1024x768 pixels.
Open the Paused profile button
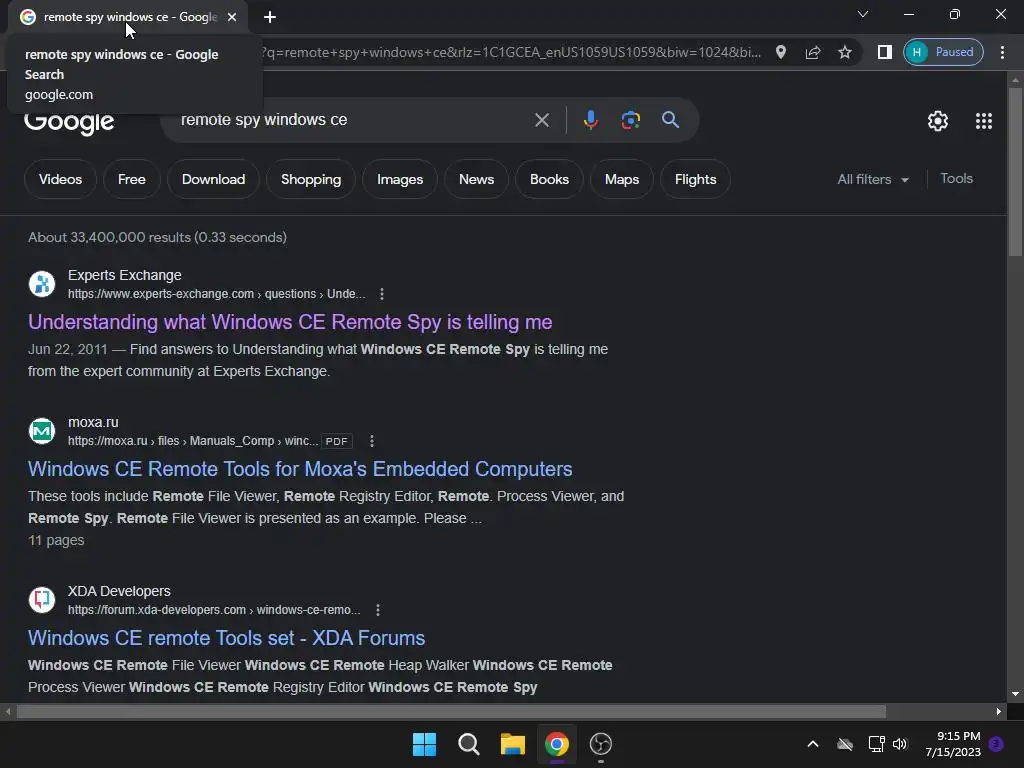(x=943, y=52)
